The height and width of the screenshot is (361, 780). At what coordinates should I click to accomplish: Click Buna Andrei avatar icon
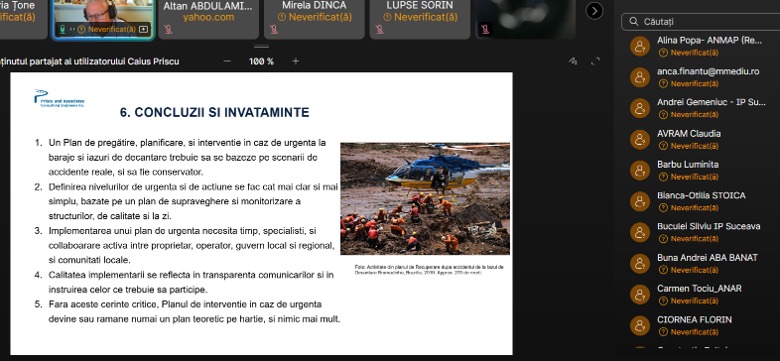(640, 264)
